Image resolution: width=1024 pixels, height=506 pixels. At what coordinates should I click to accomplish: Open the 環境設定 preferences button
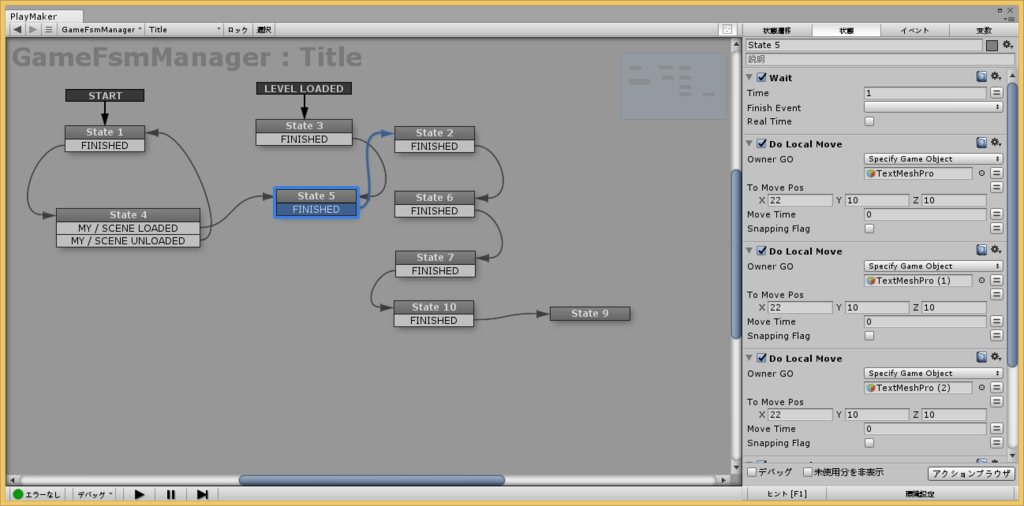pos(921,494)
